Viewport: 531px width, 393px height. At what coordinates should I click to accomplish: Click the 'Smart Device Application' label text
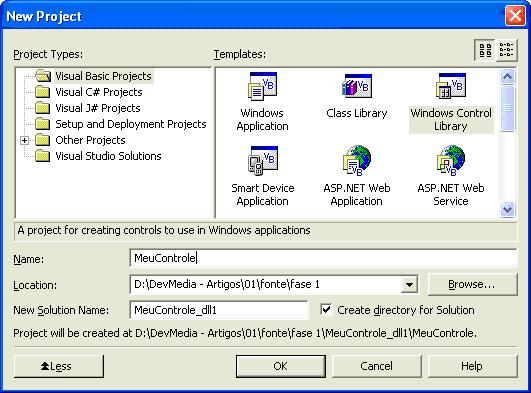(263, 194)
